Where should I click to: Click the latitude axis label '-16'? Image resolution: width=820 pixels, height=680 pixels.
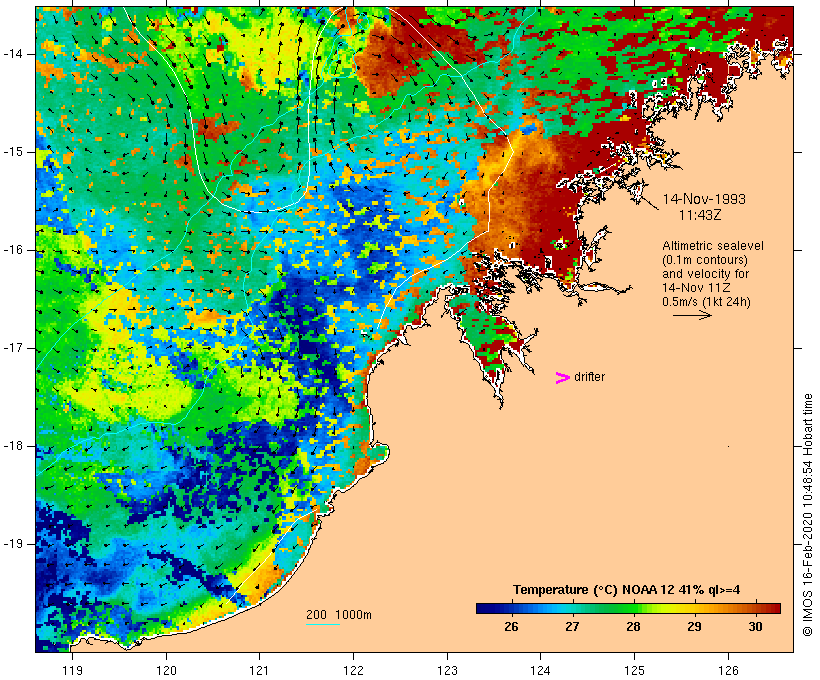pos(12,250)
